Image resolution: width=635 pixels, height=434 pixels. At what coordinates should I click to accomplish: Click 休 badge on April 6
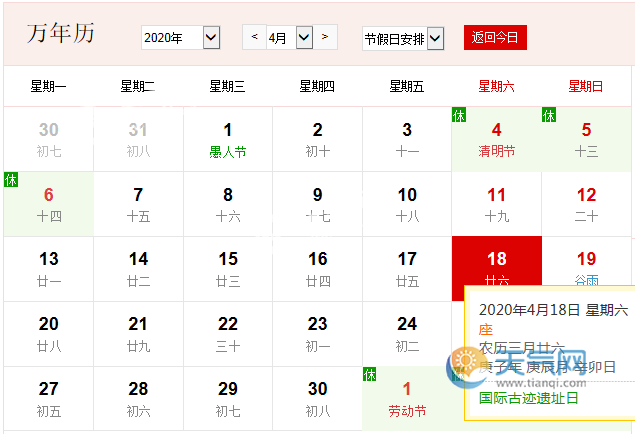pos(11,179)
